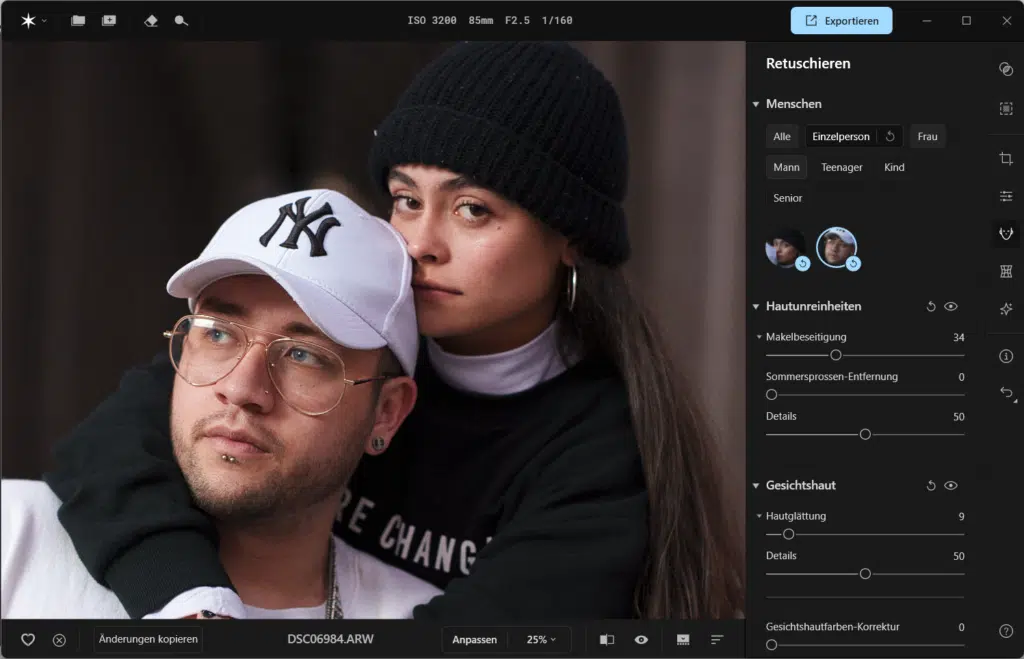Screen dimensions: 1024x659
Task: Reset the Hautunreinheiten section
Action: (931, 306)
